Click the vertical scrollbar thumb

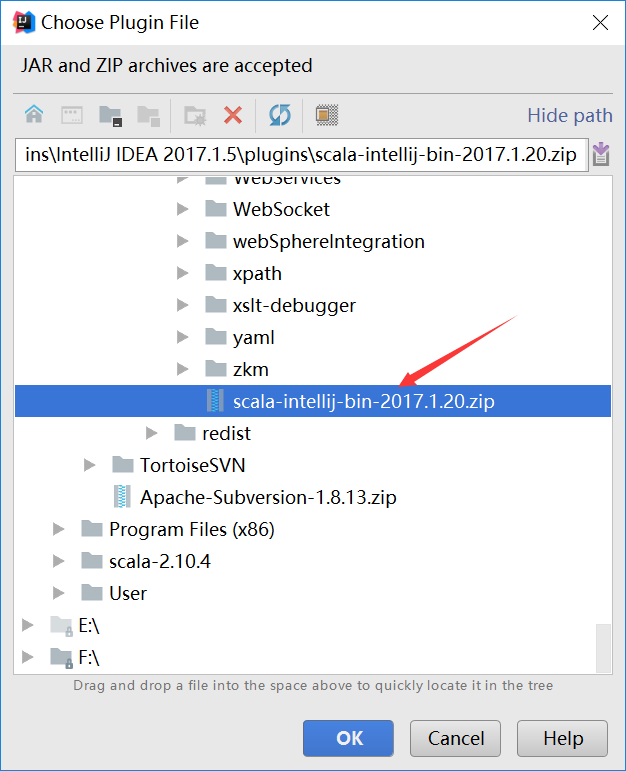coord(603,648)
